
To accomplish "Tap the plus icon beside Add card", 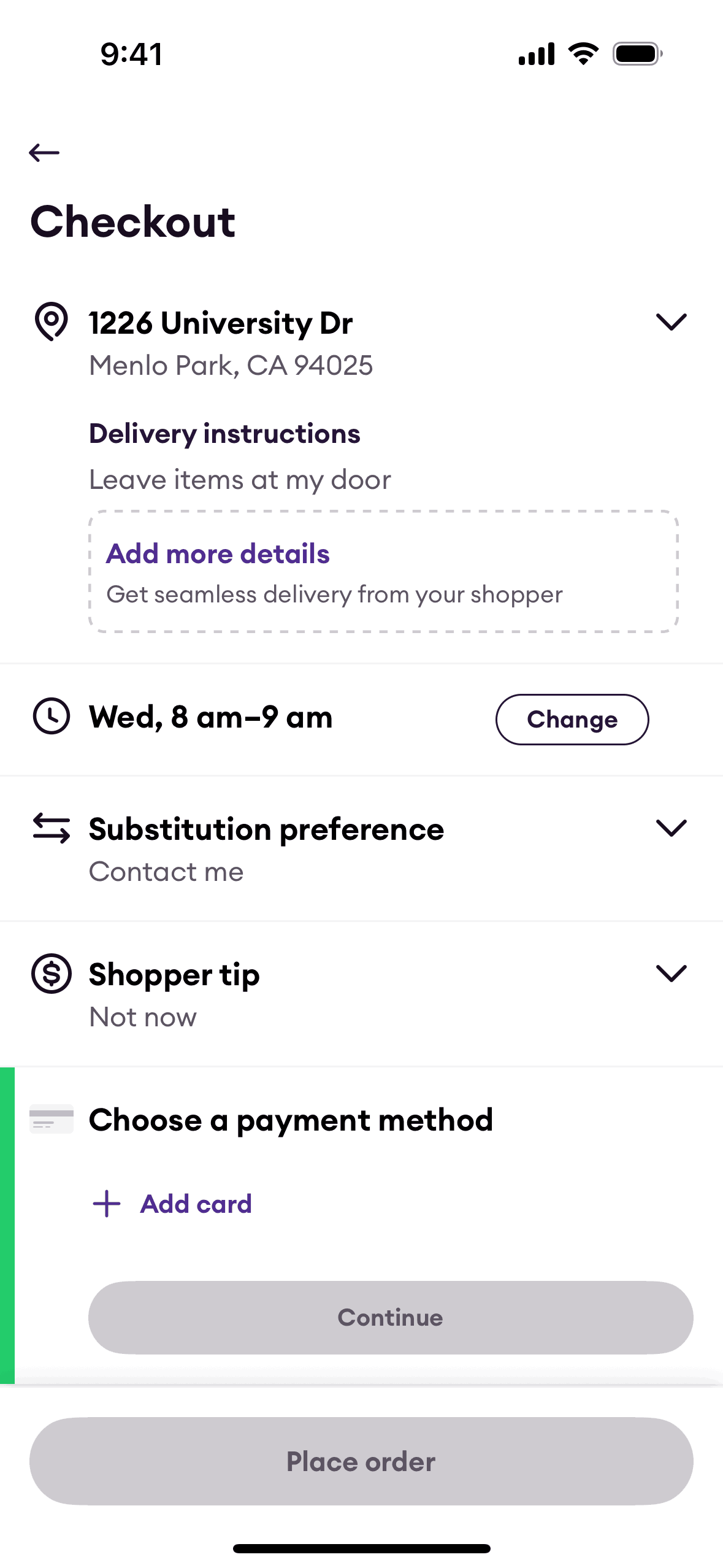I will tap(107, 1204).
